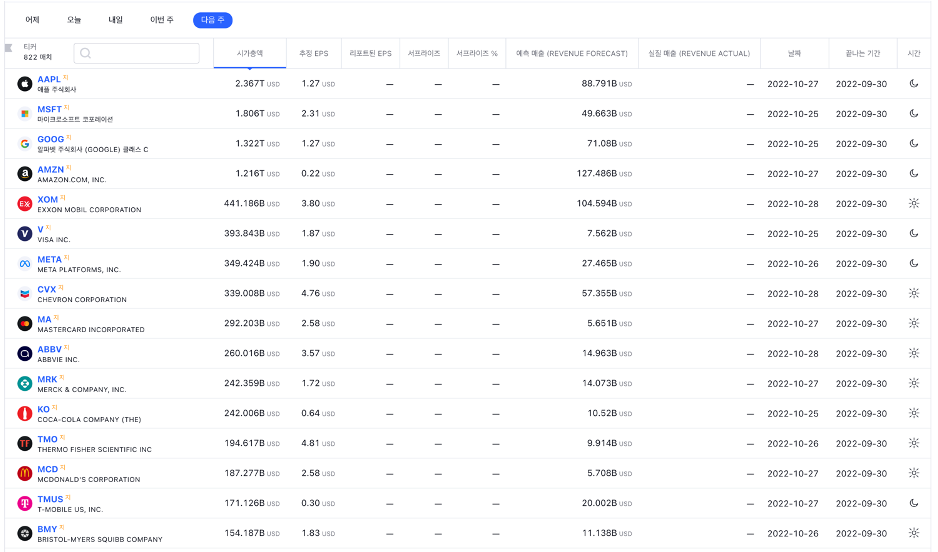Click the Coca-Cola logo icon
The image size is (938, 552).
25,413
